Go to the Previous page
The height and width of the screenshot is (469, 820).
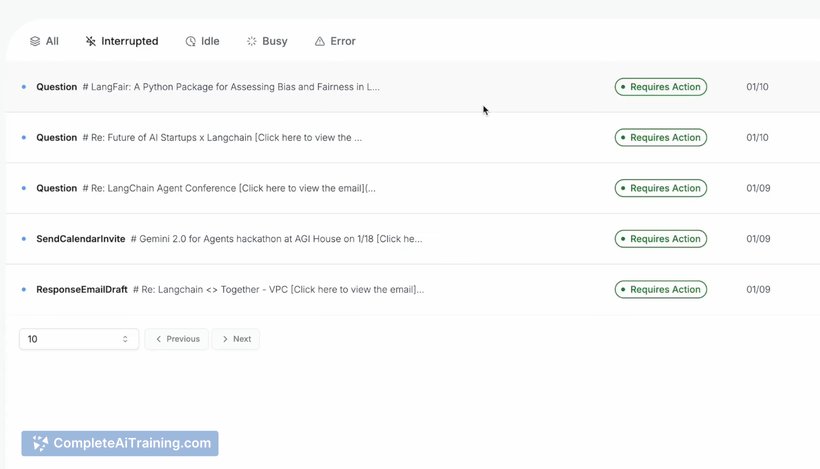(x=177, y=339)
